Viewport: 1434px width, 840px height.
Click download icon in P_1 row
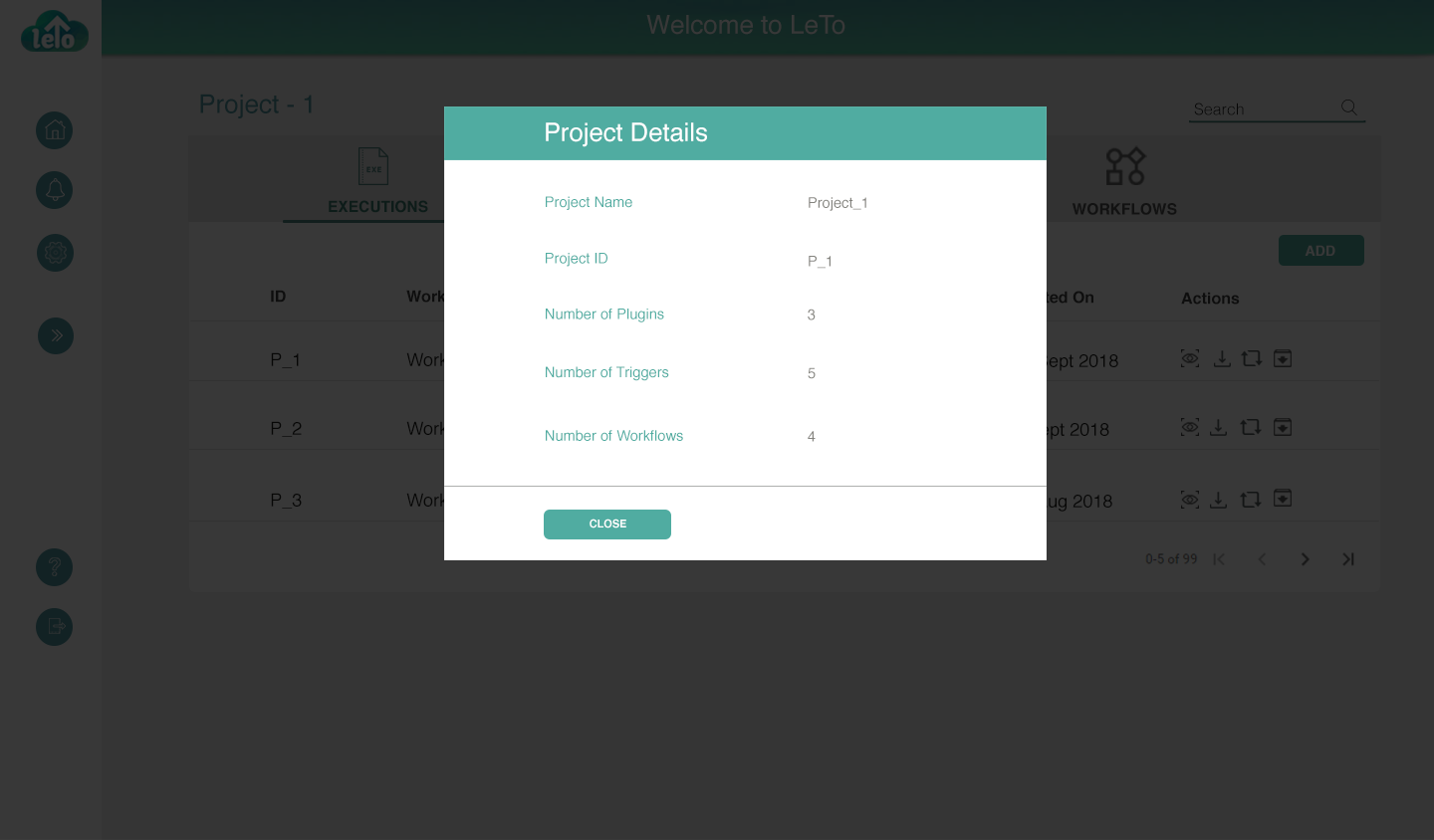pyautogui.click(x=1222, y=358)
